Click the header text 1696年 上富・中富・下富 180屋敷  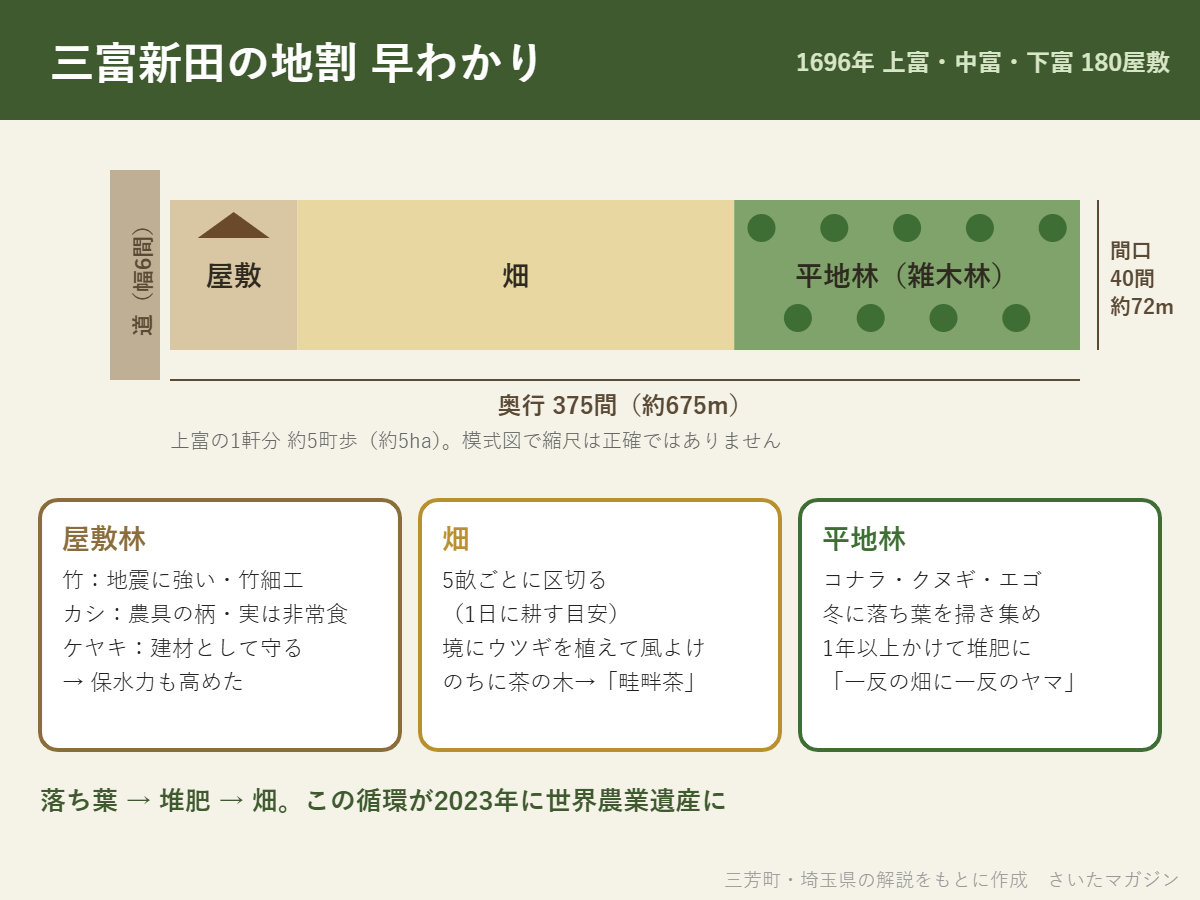click(x=983, y=62)
